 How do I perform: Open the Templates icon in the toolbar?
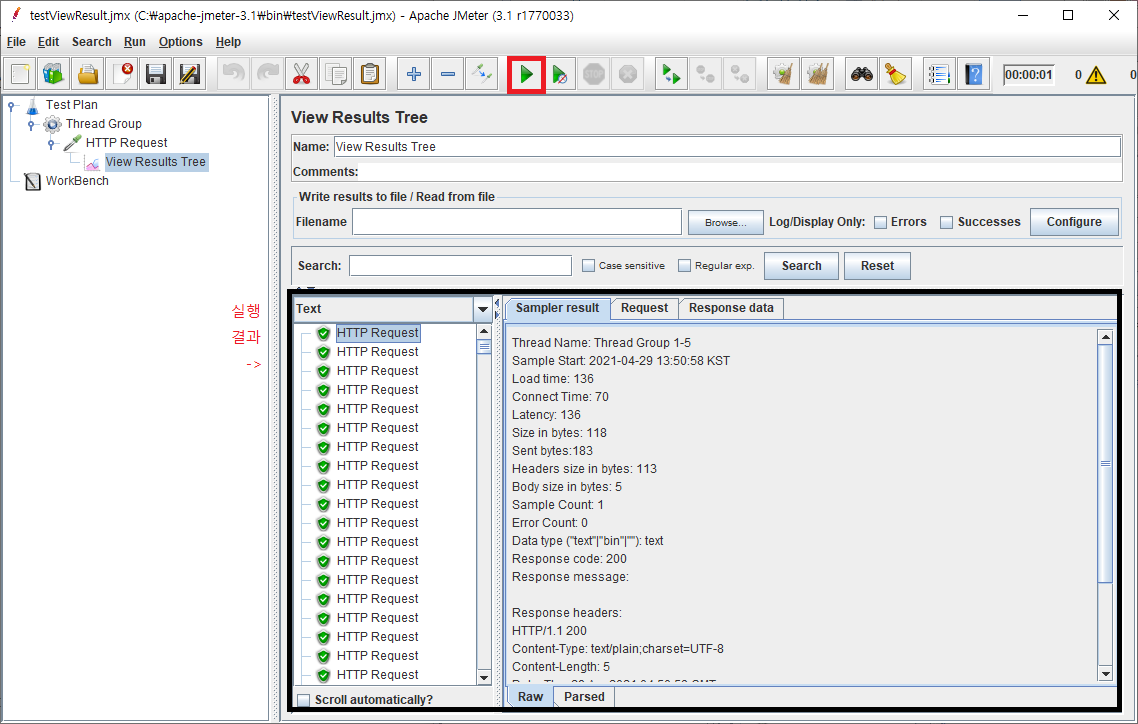[x=54, y=74]
